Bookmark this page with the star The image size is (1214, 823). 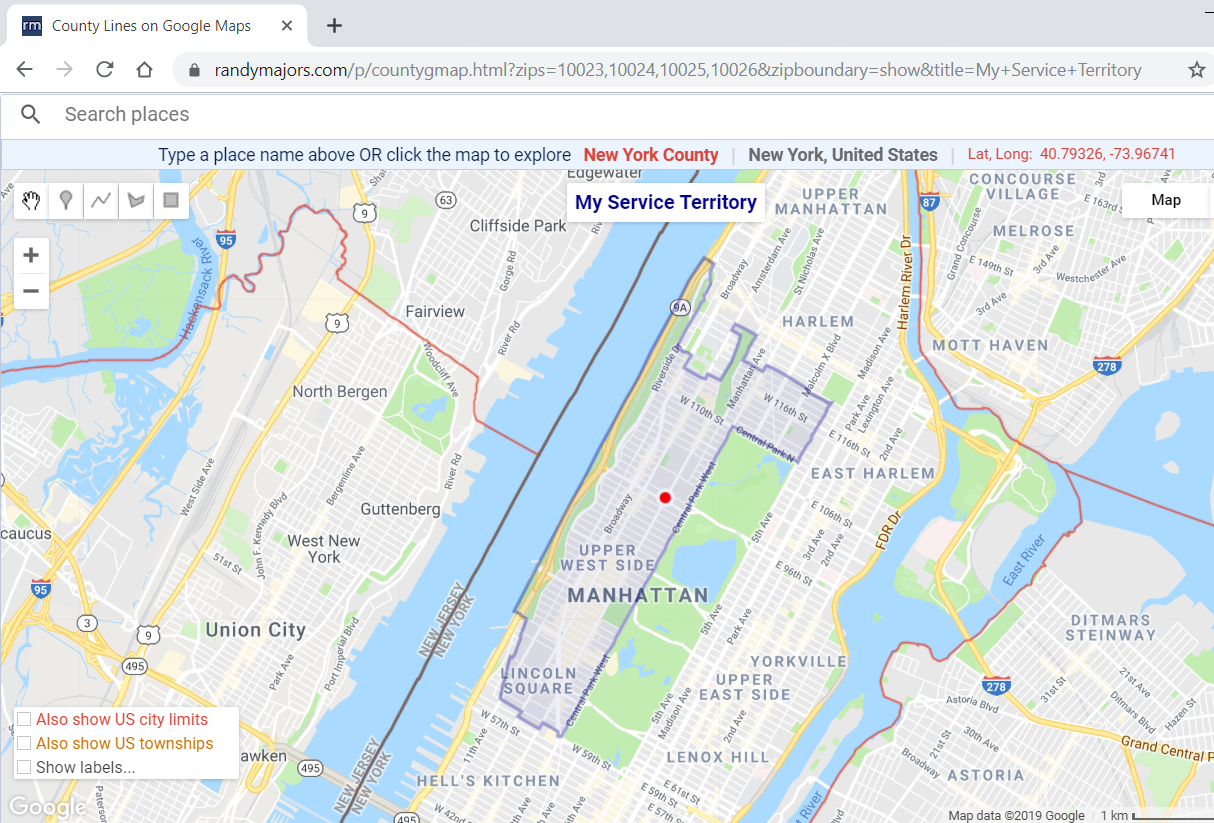pyautogui.click(x=1196, y=70)
